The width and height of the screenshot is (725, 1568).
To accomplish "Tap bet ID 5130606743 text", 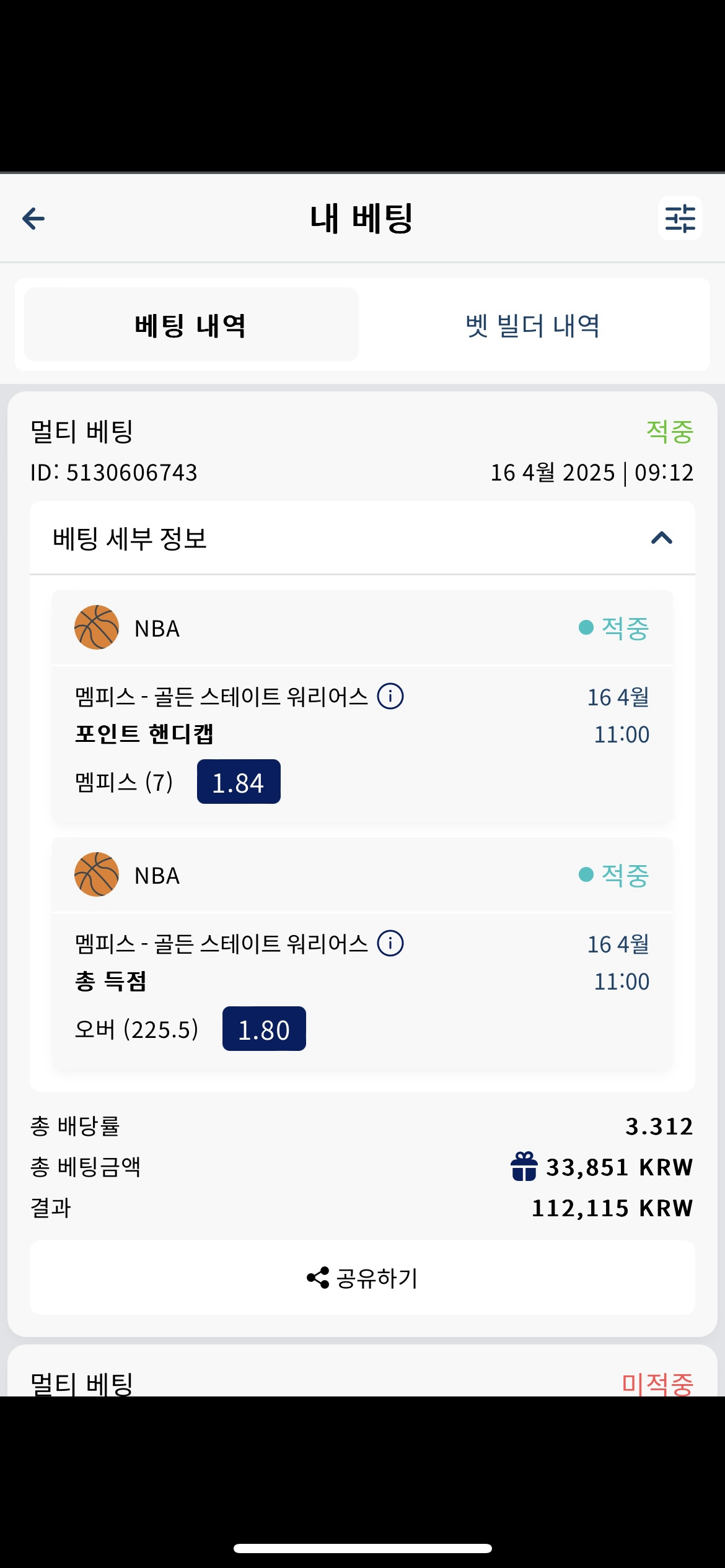I will point(114,473).
